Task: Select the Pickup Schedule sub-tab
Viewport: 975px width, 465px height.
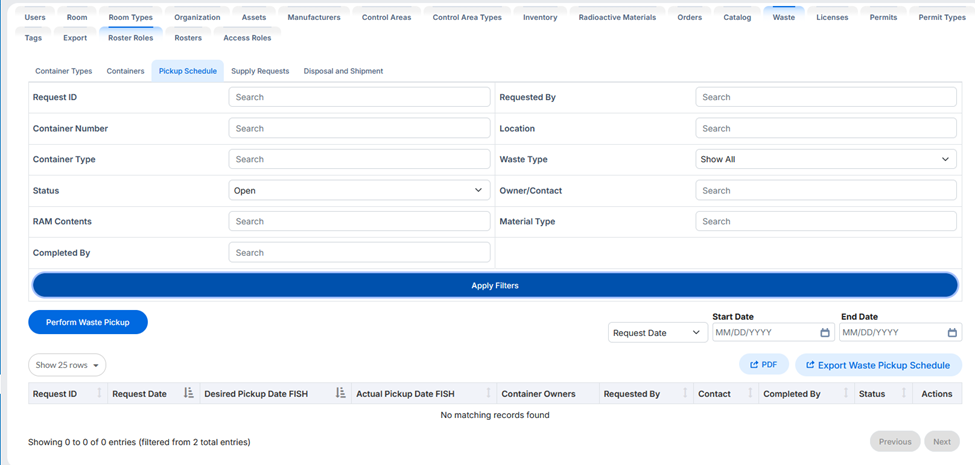Action: point(188,71)
